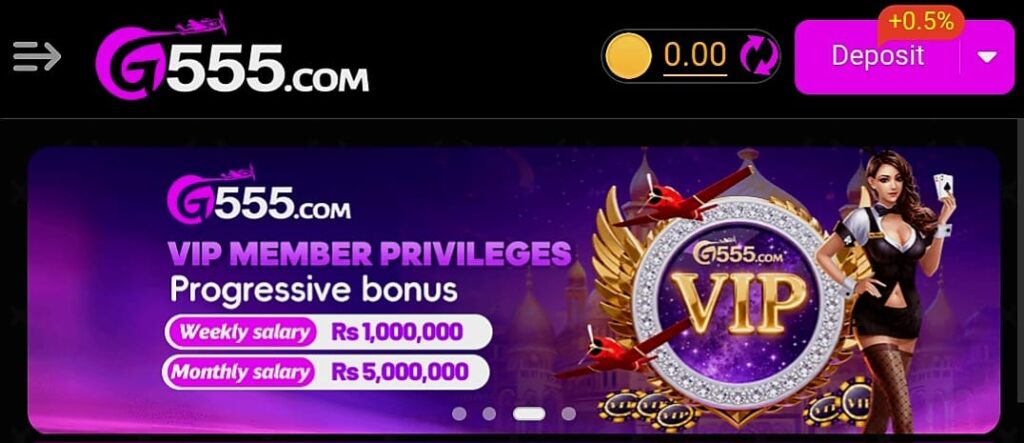This screenshot has width=1024, height=443.
Task: Go to the second banner slide dot
Action: (488, 413)
